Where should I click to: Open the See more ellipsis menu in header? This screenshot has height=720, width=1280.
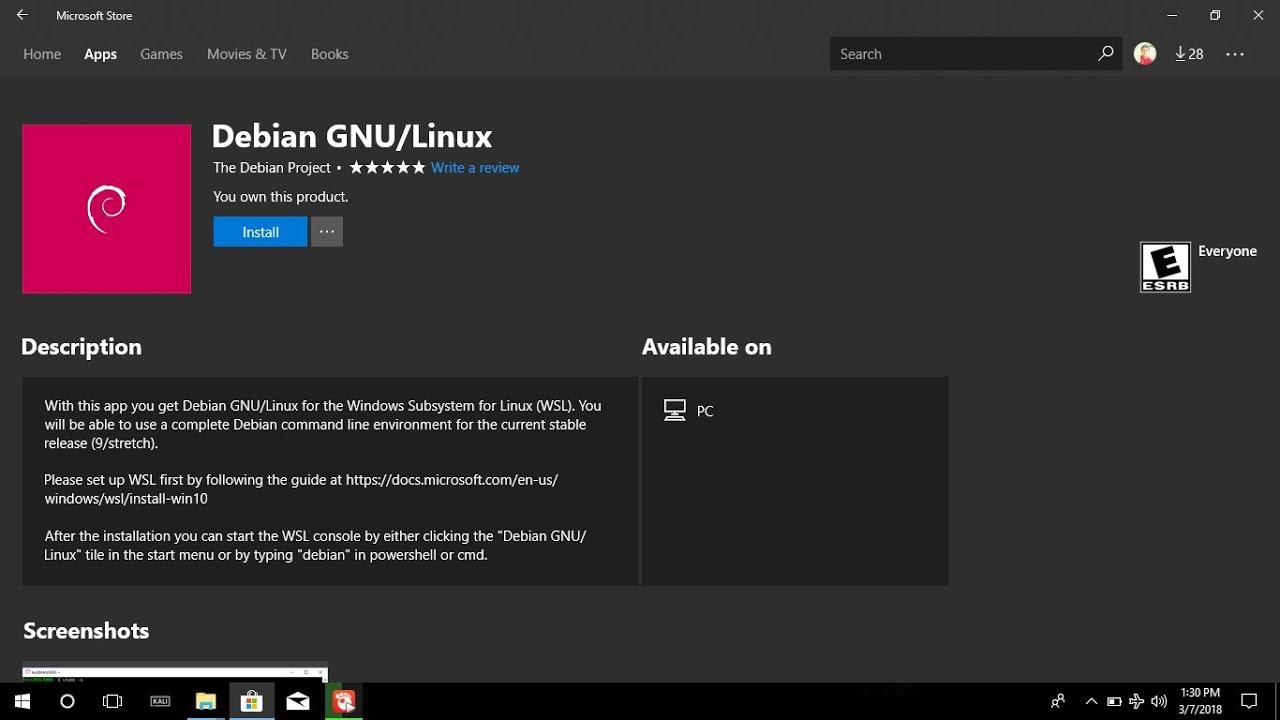click(x=1235, y=54)
